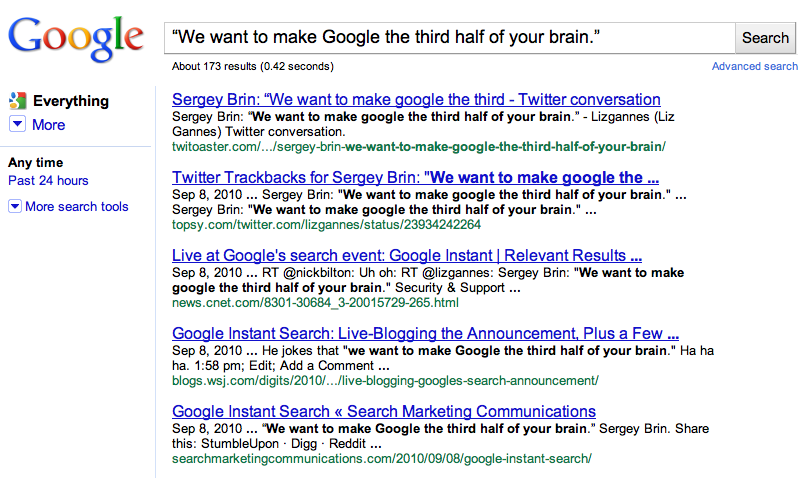Select the Everything filter
Screen dimensions: 804x478
click(x=70, y=101)
